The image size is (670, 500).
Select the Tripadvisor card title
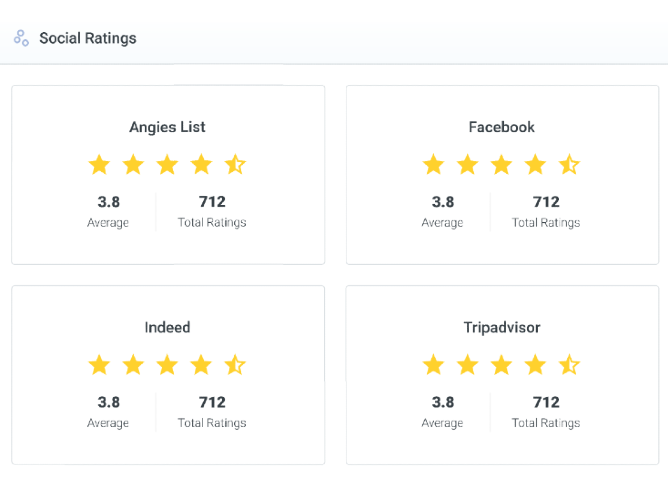point(502,327)
